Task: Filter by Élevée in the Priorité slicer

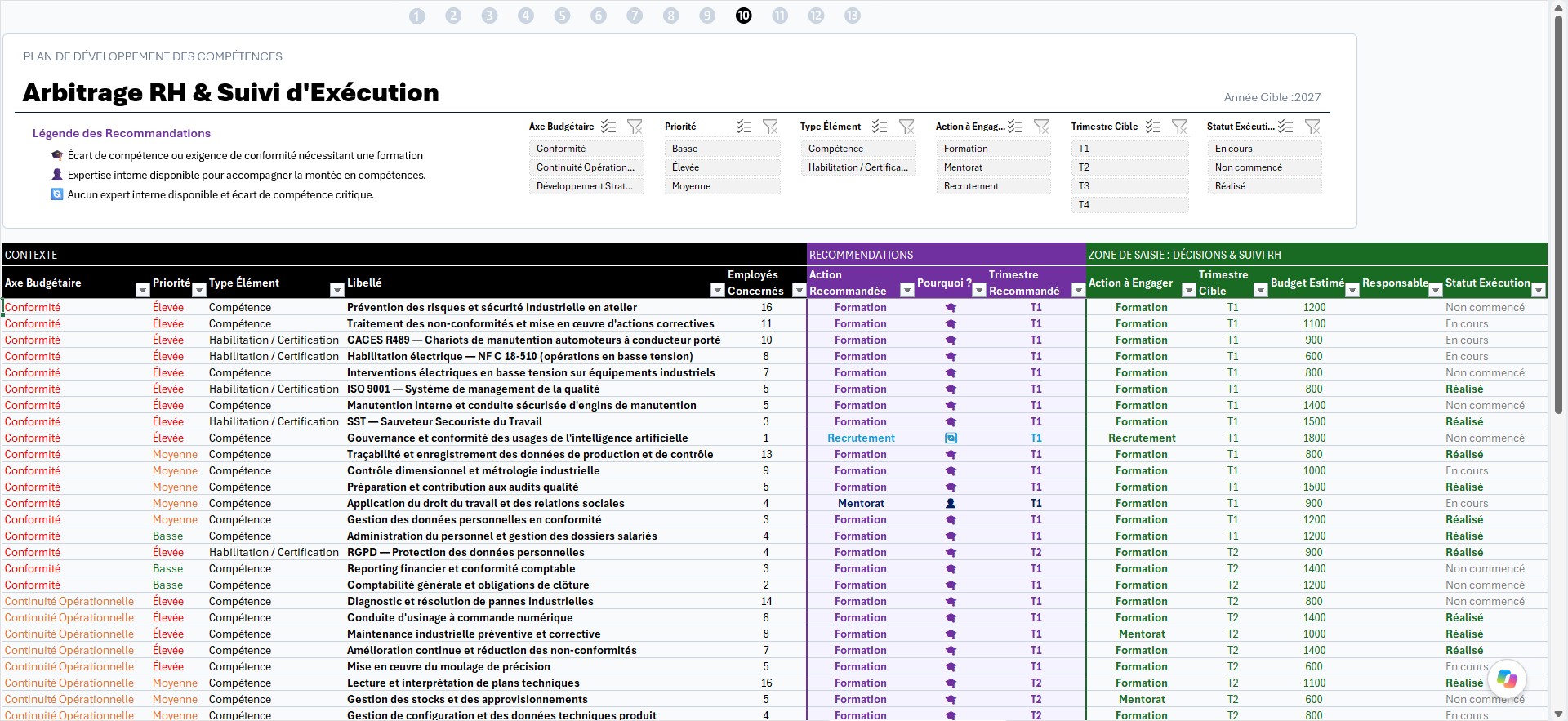Action: point(722,167)
